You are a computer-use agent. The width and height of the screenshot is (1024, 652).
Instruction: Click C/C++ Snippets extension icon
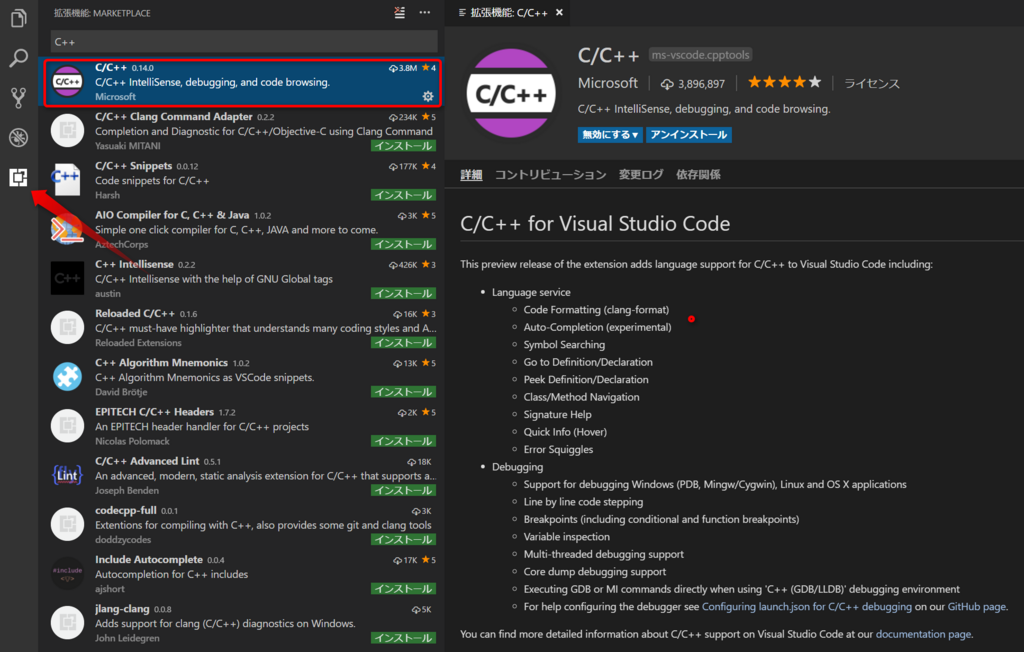[x=67, y=180]
